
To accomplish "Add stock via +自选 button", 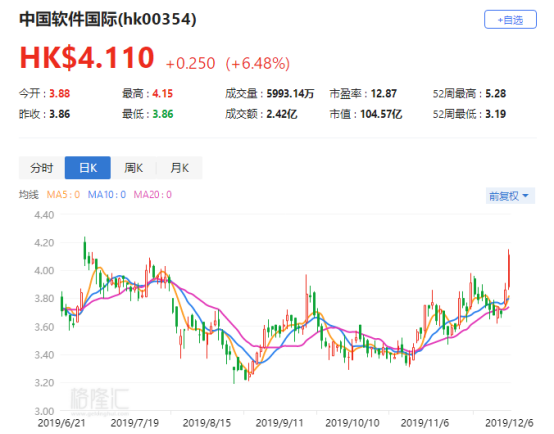I will pyautogui.click(x=510, y=19).
